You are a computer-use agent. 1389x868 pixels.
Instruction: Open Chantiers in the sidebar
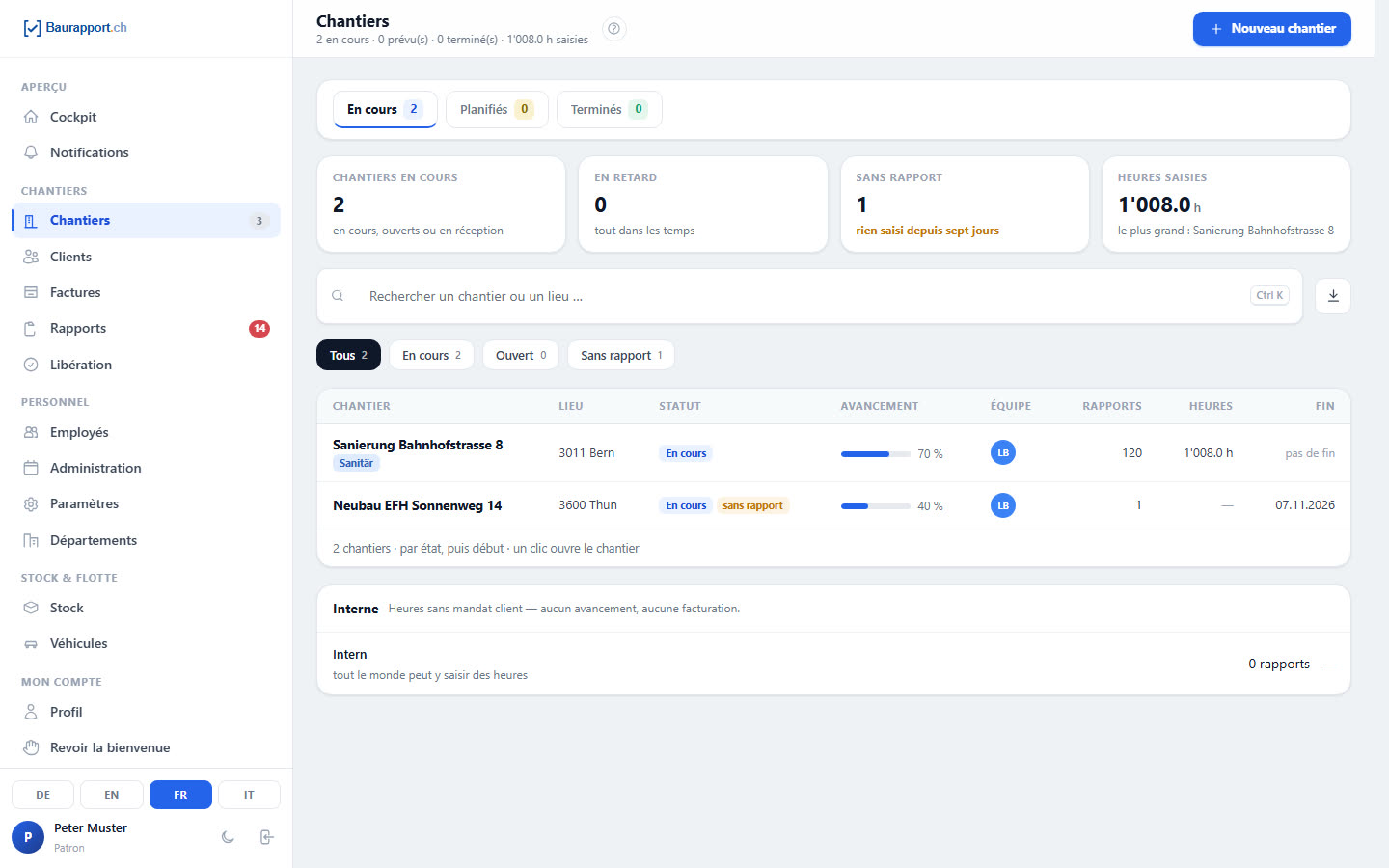[147, 220]
